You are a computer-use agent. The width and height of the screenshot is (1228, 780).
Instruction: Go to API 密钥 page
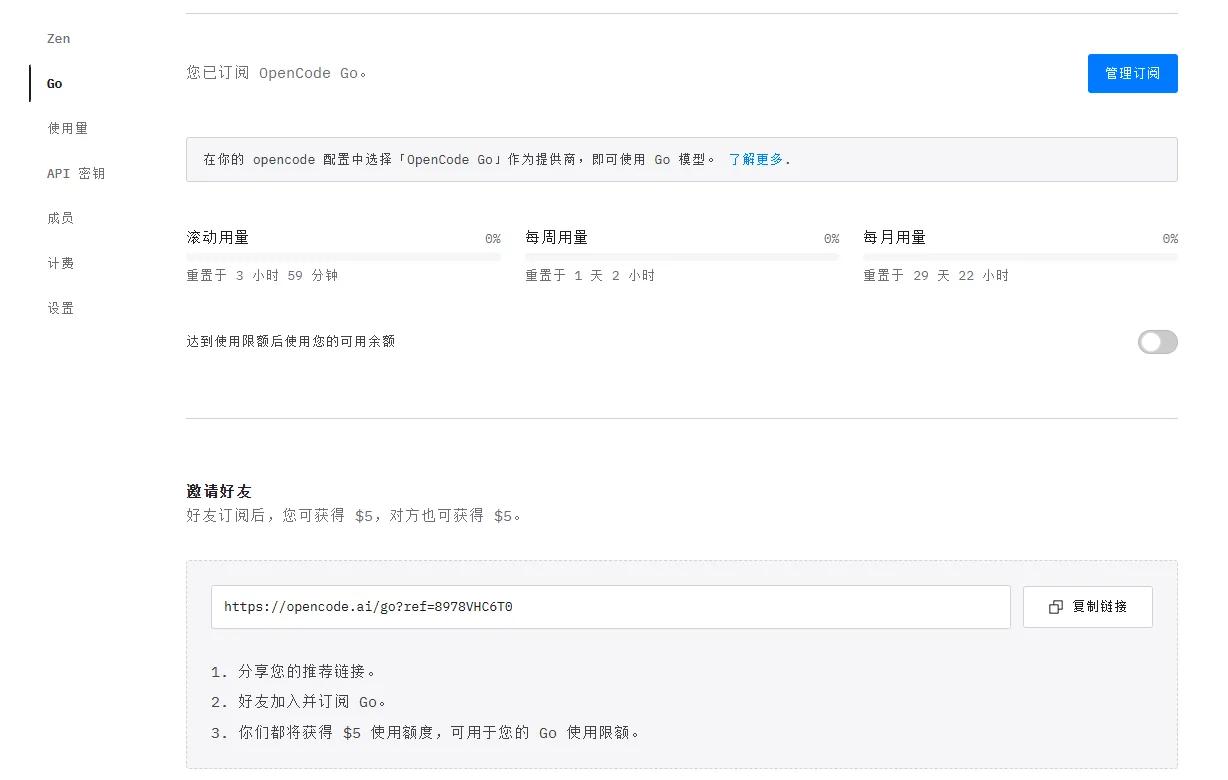point(76,174)
